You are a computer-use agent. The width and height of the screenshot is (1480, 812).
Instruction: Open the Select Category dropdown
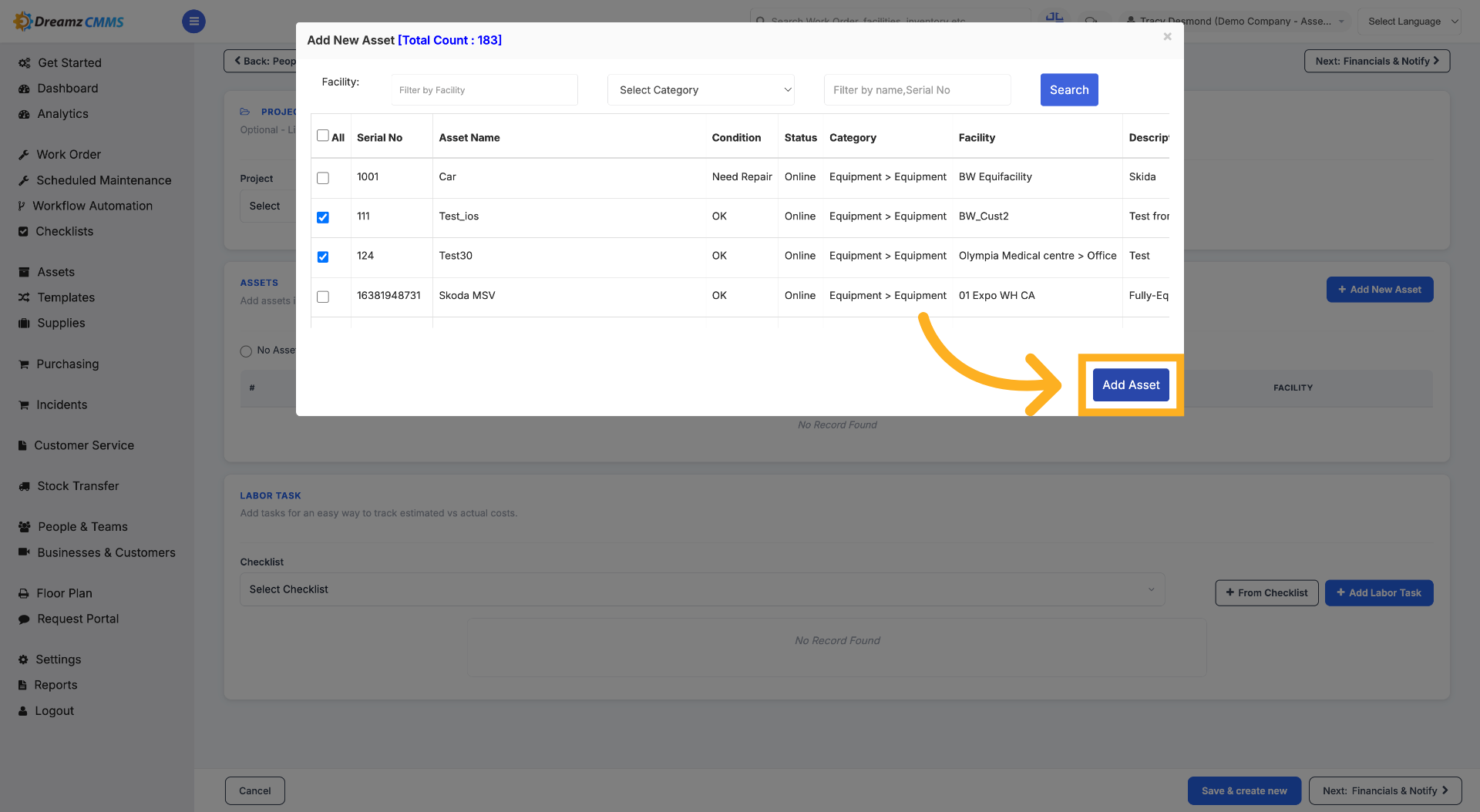click(x=701, y=90)
